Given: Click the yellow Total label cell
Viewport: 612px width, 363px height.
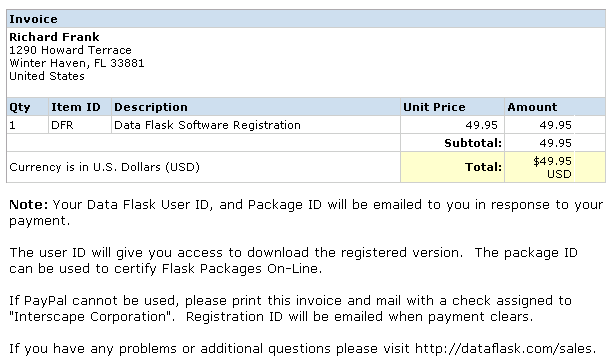Looking at the screenshot, I should pos(452,167).
